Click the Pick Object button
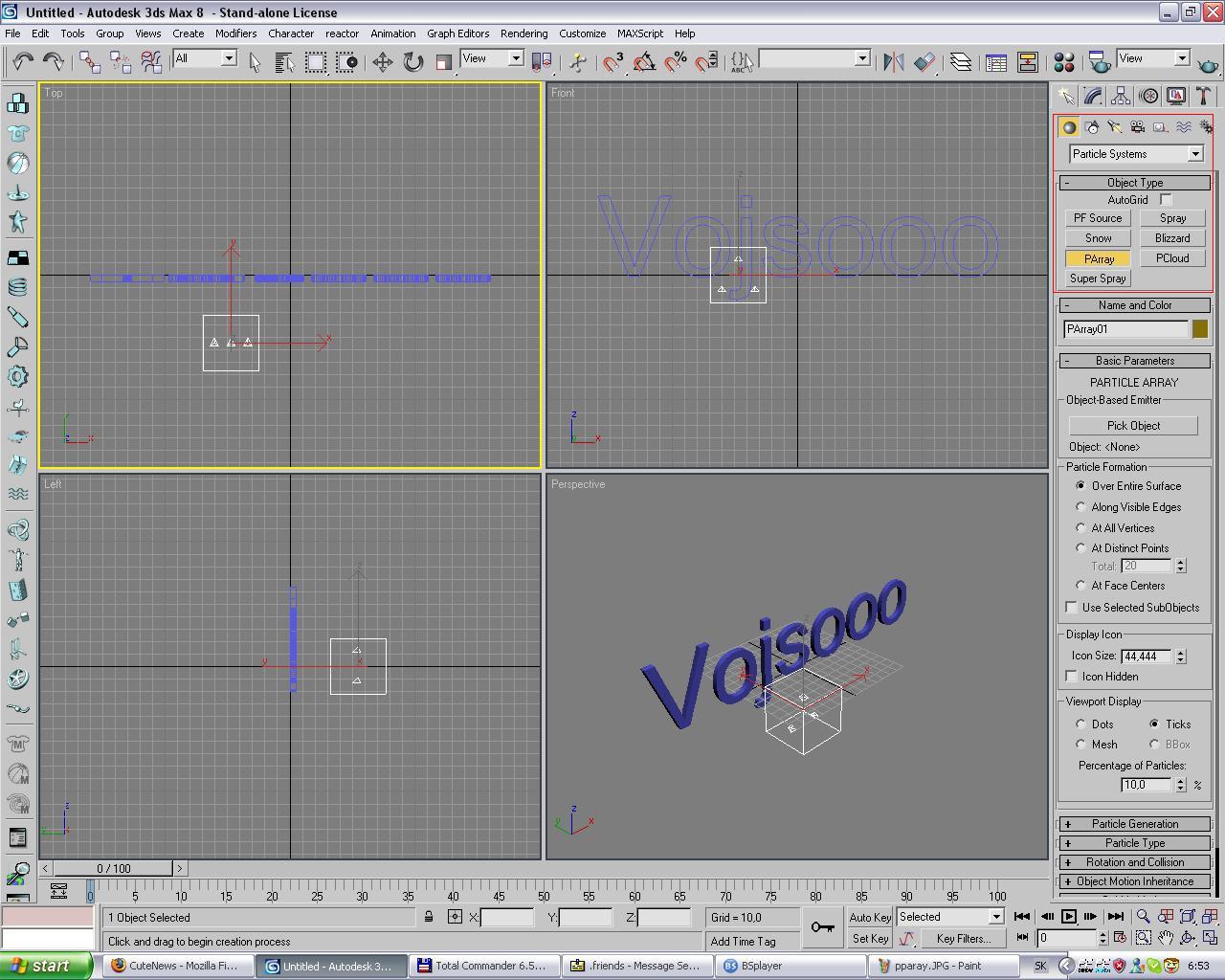This screenshot has height=980, width=1225. (1133, 426)
